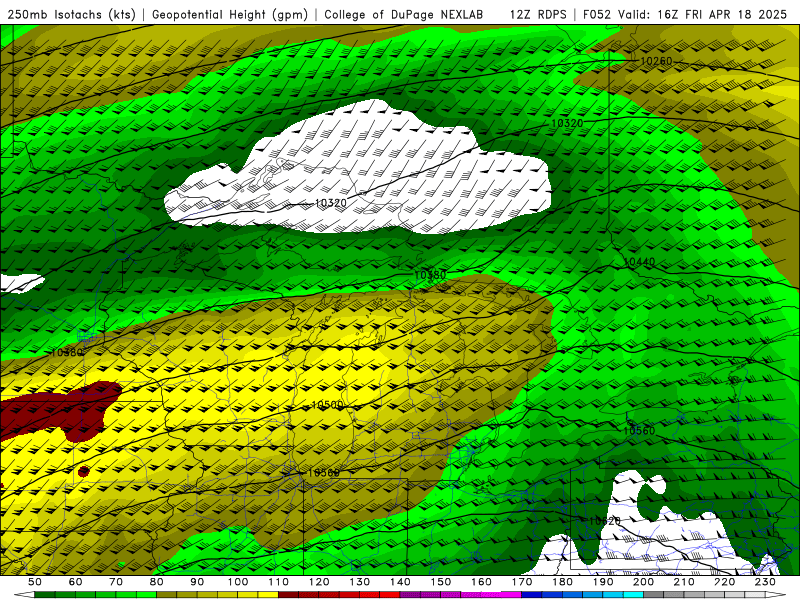
Task: Click 'College of DuPage NEXLAB' in header
Action: click(404, 15)
